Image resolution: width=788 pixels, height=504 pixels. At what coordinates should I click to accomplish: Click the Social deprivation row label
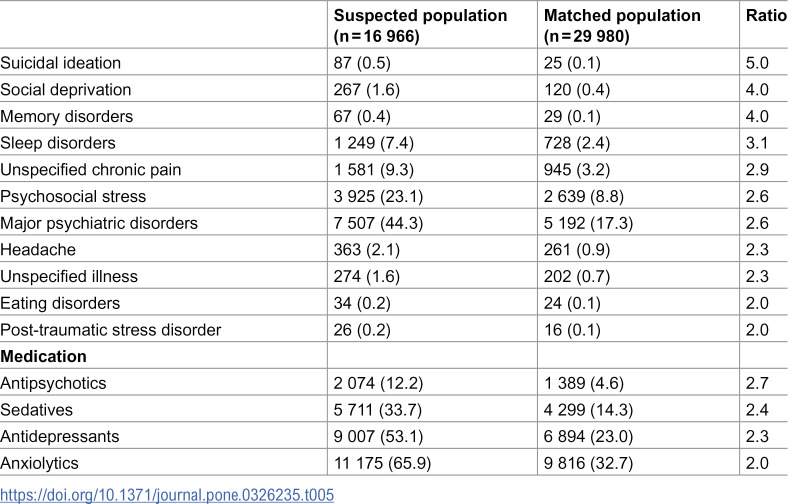65,89
